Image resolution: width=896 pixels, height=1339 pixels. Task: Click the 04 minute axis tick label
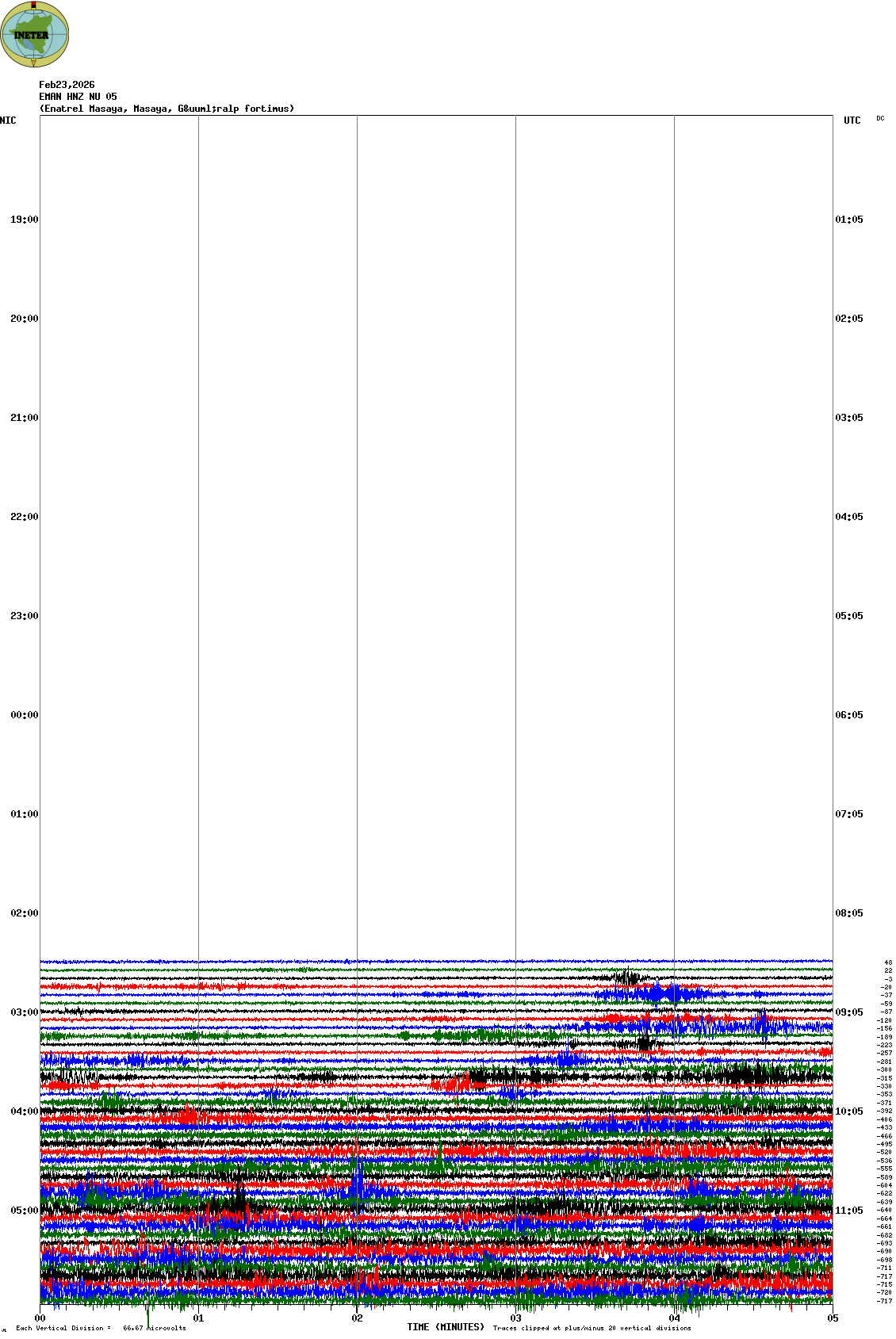(674, 1318)
